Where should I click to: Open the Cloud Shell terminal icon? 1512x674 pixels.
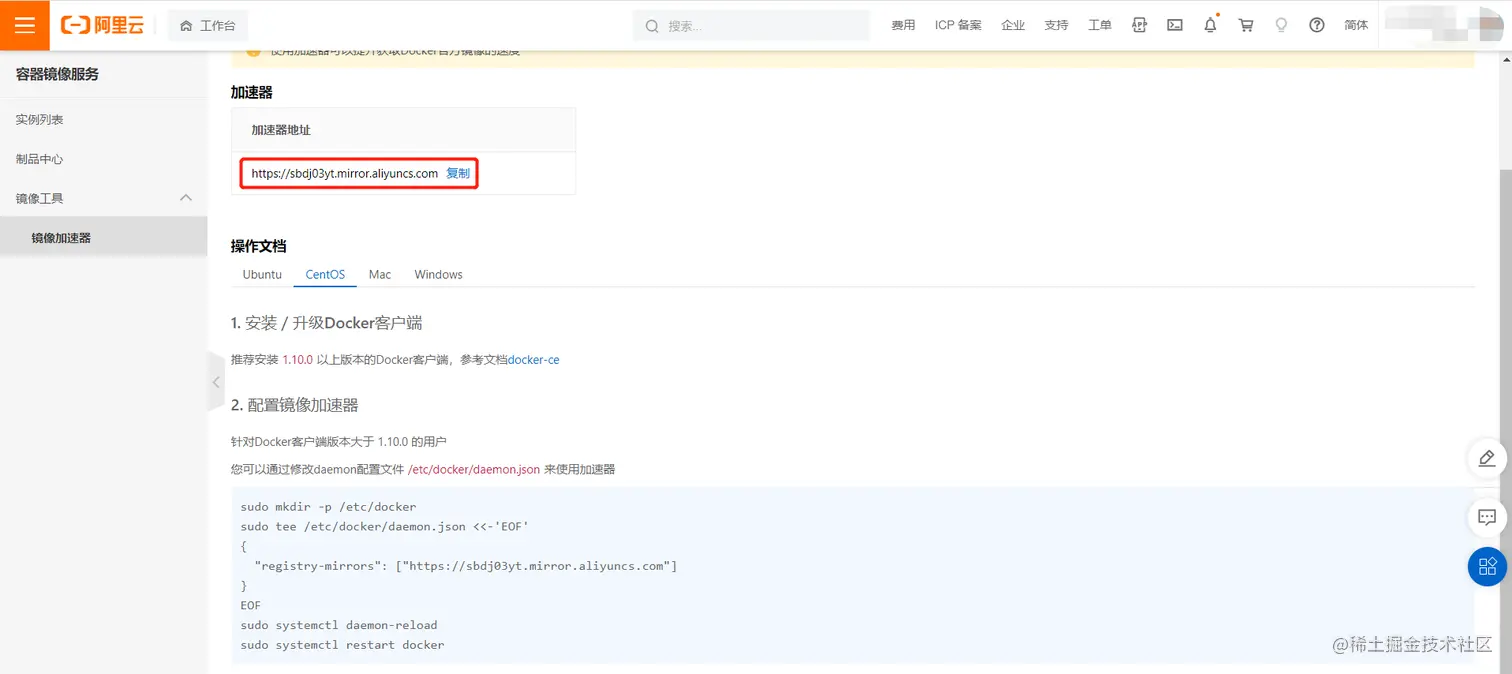(1175, 26)
